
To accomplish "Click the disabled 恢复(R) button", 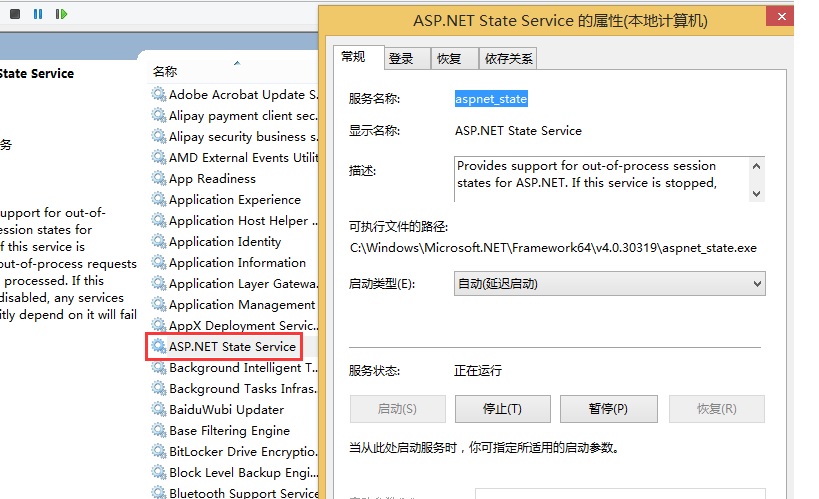I will pos(717,409).
